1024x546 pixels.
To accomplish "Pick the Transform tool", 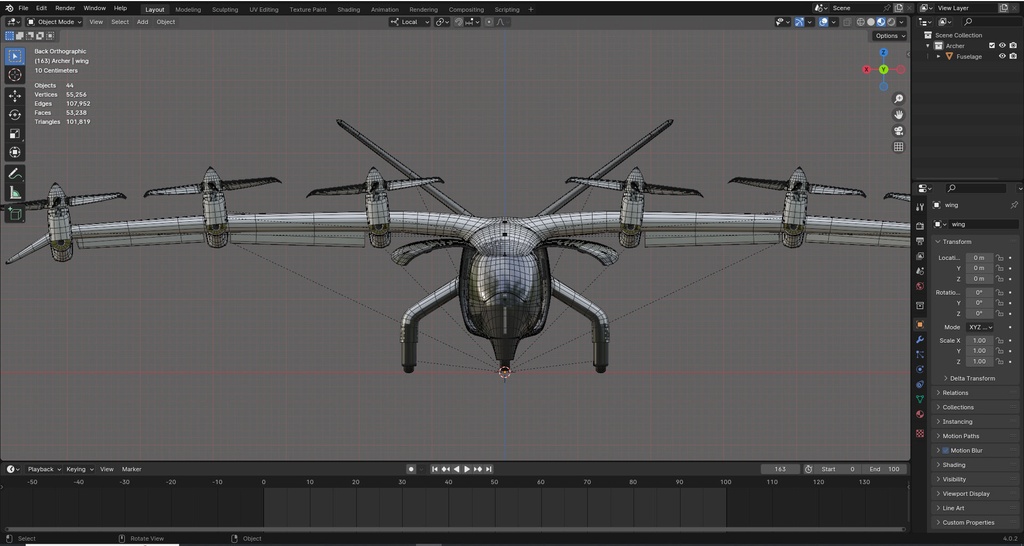I will coord(15,152).
